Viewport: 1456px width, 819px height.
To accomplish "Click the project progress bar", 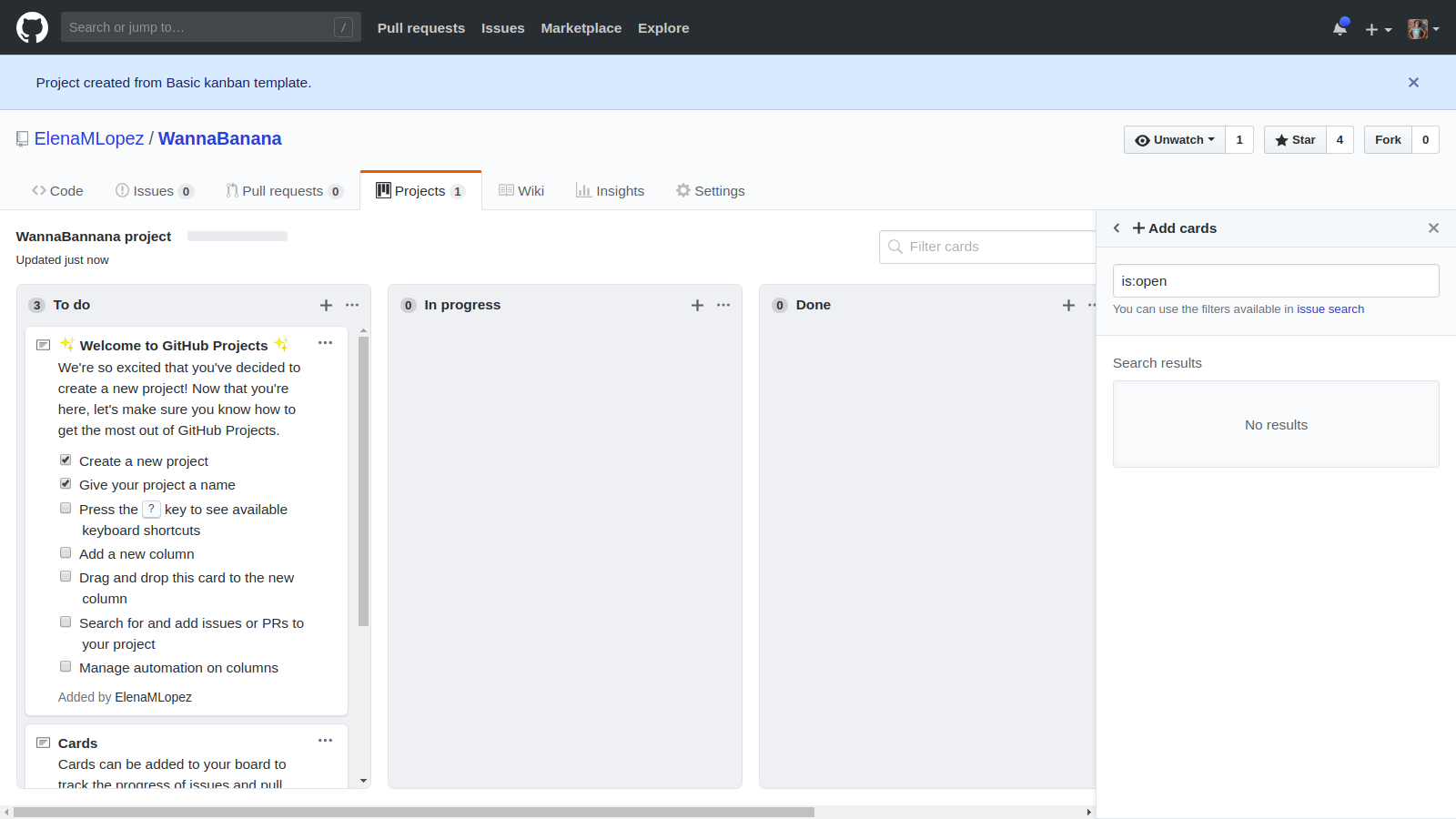I will pyautogui.click(x=238, y=237).
